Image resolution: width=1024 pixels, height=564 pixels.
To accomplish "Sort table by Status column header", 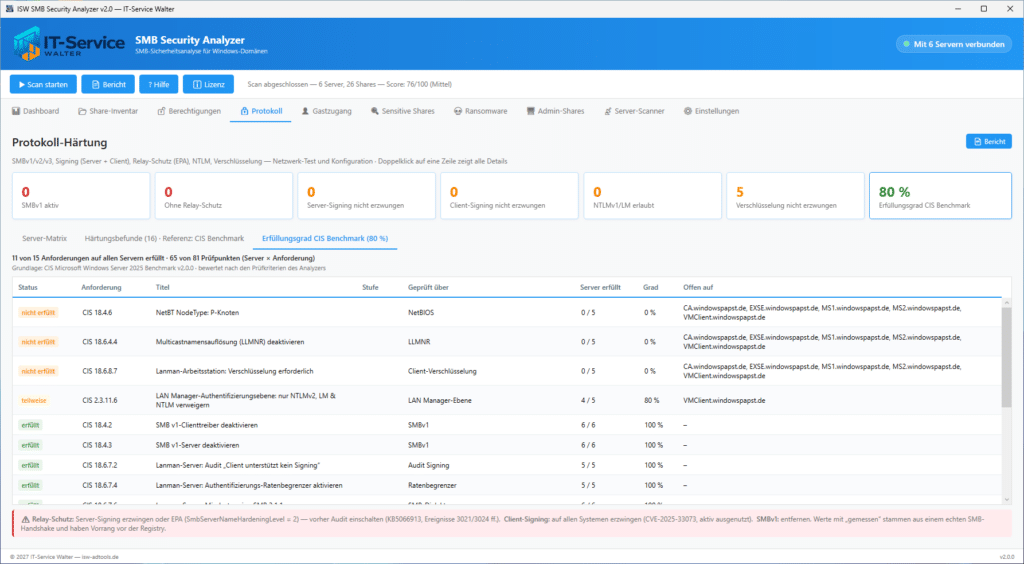I will pyautogui.click(x=28, y=287).
